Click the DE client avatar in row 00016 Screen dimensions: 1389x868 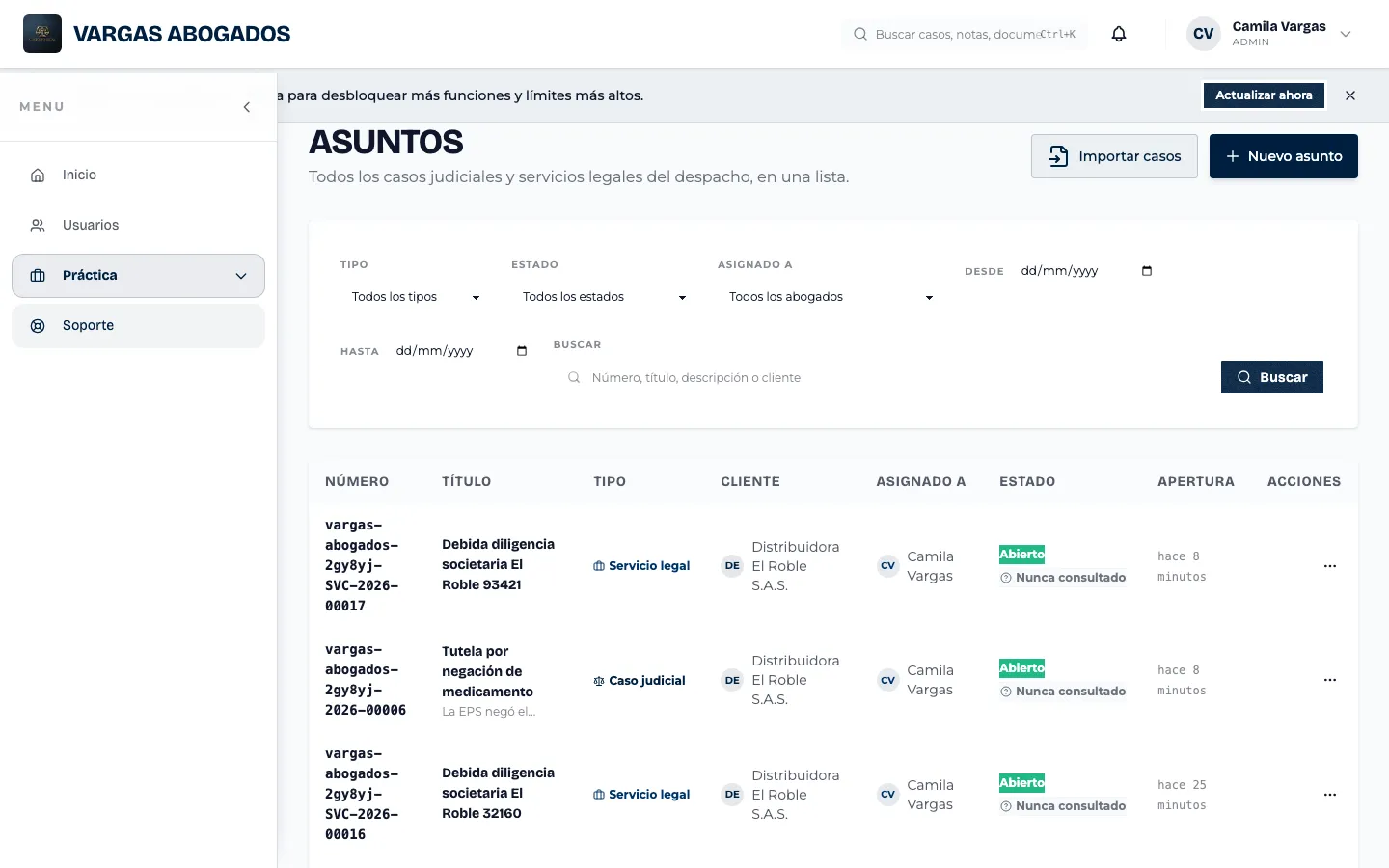pos(732,795)
